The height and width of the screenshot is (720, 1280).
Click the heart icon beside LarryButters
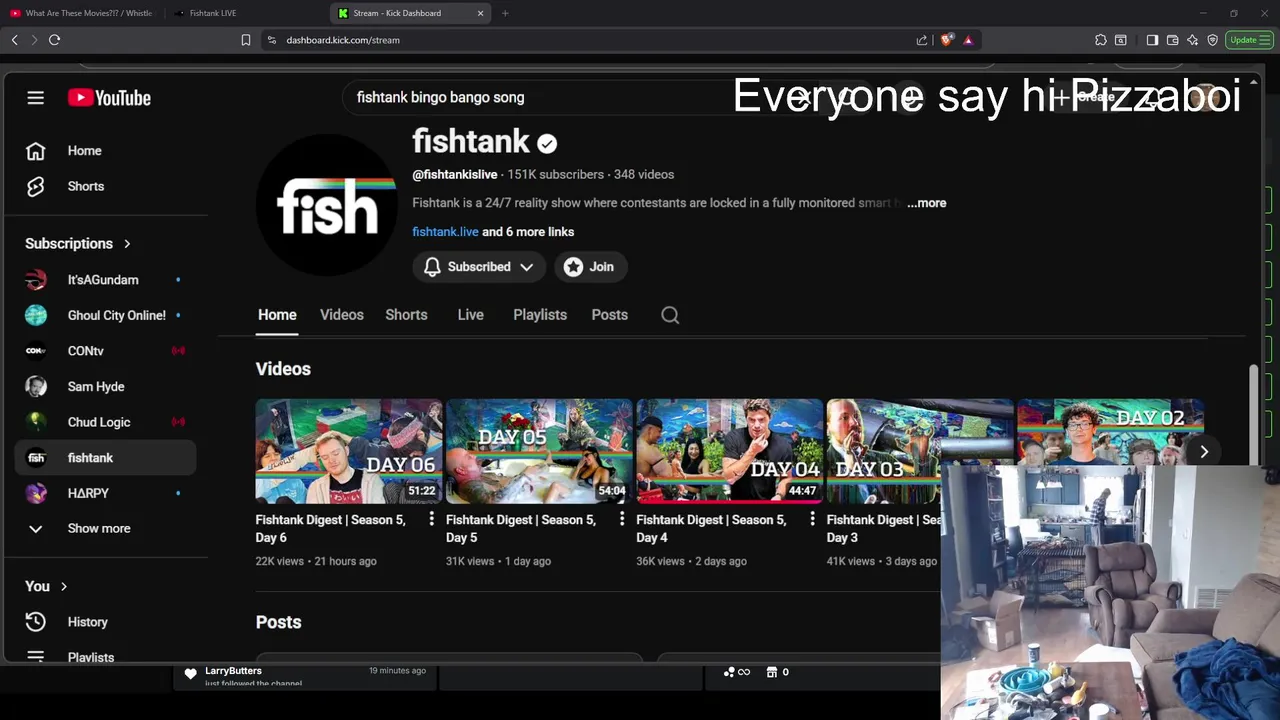click(191, 674)
